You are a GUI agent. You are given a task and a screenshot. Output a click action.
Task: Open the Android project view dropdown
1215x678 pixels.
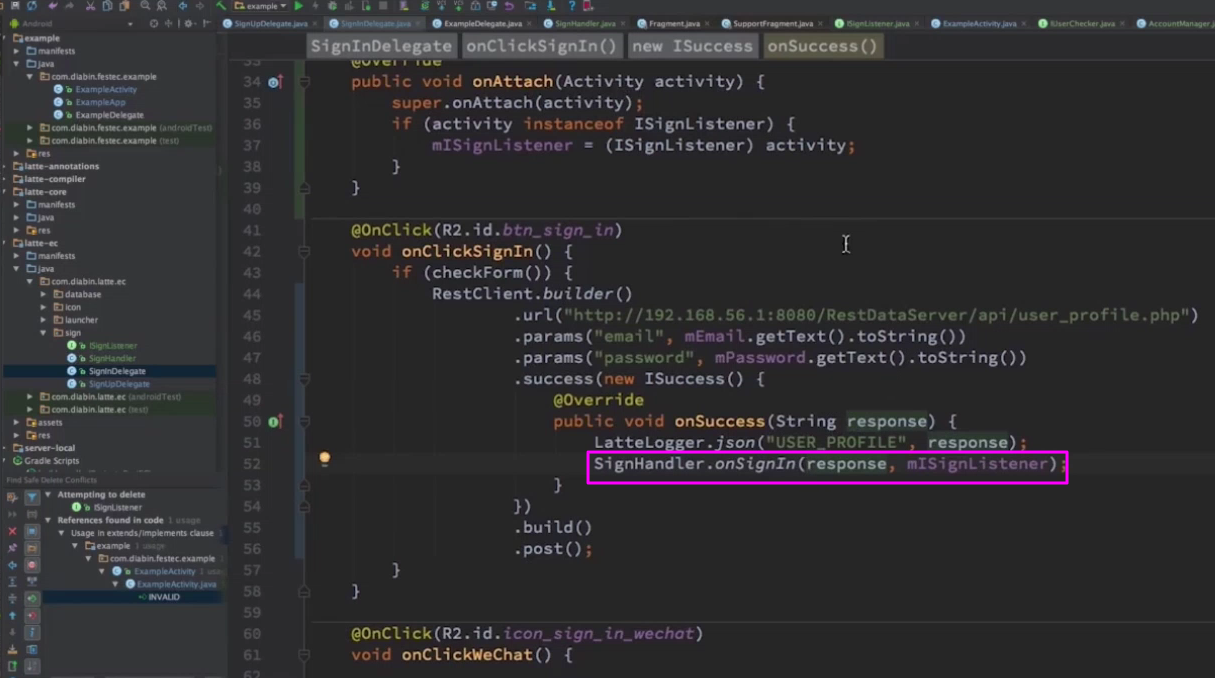72,23
